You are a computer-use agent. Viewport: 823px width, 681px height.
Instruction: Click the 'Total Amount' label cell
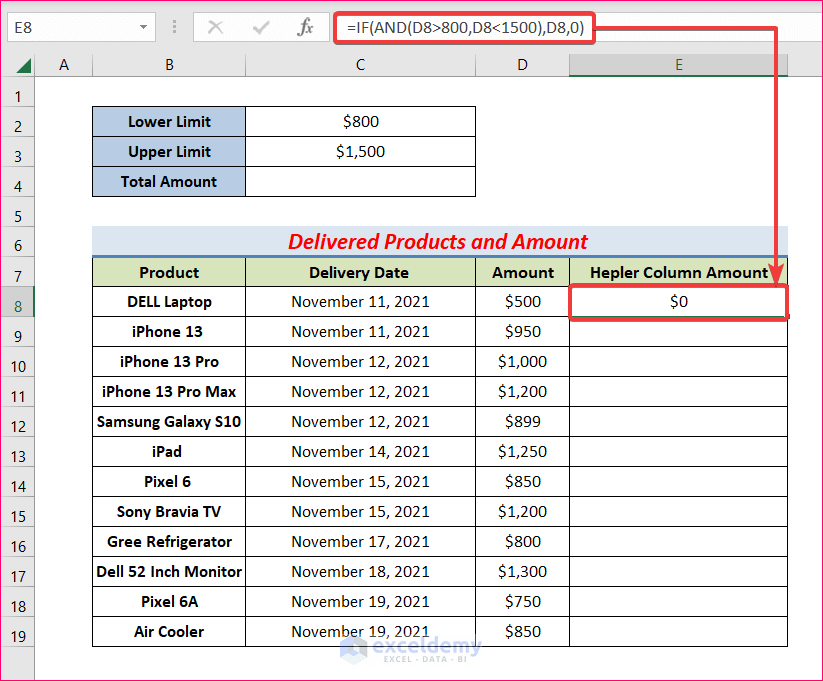pos(169,182)
